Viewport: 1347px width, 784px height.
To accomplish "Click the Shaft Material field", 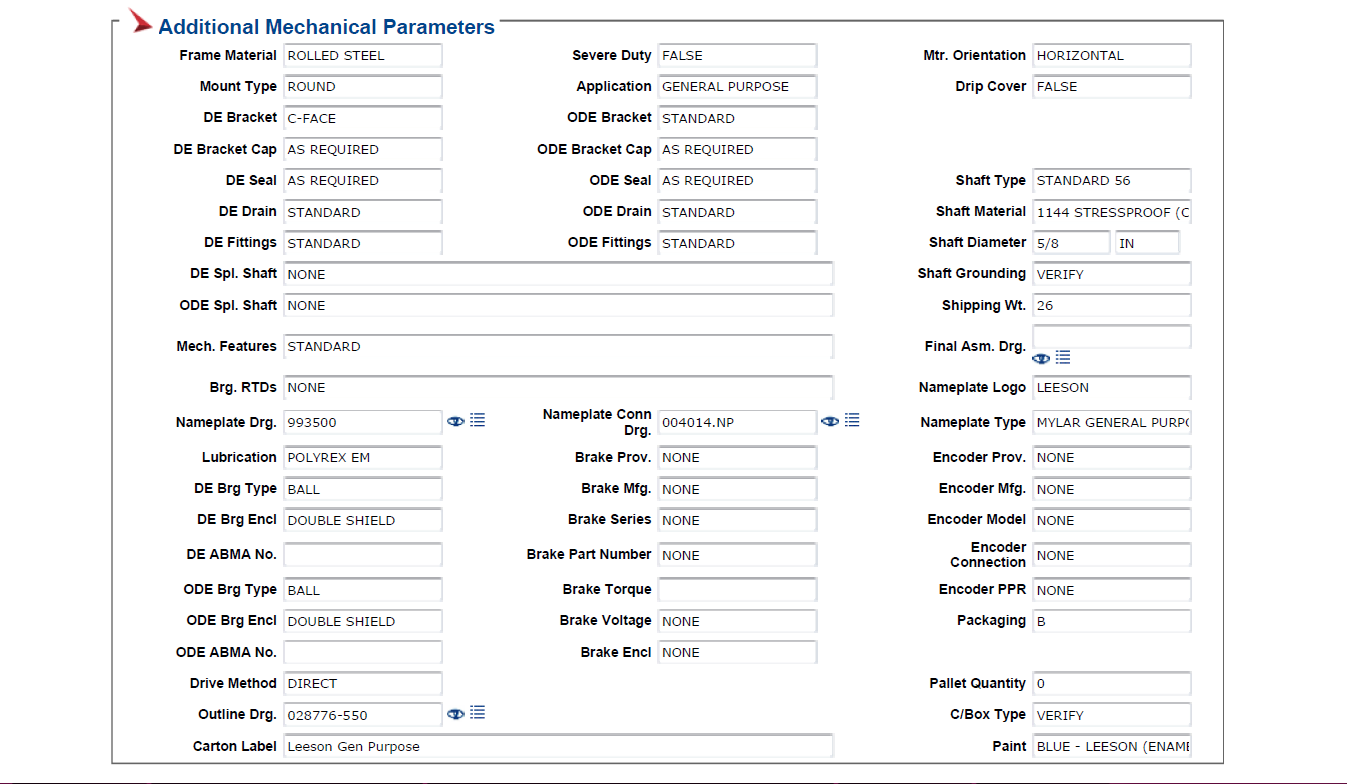I will (1112, 212).
